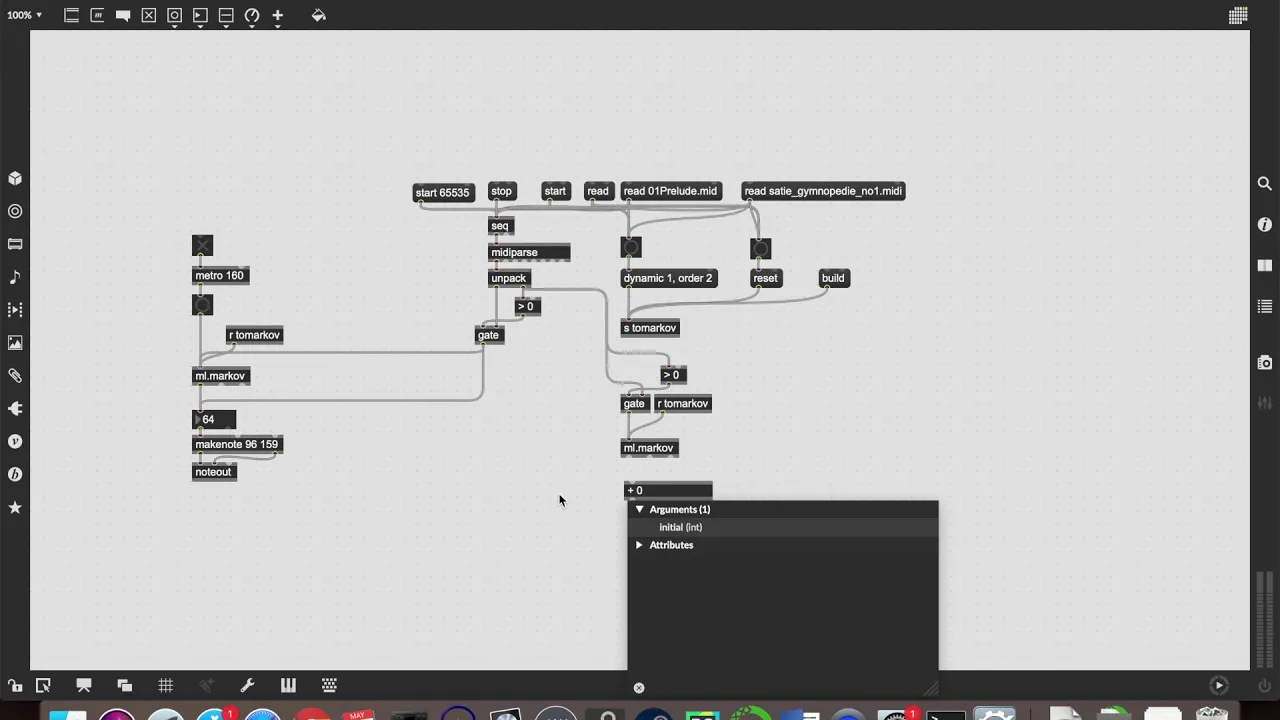
Task: Open the plus add-object toolbar menu
Action: click(278, 15)
